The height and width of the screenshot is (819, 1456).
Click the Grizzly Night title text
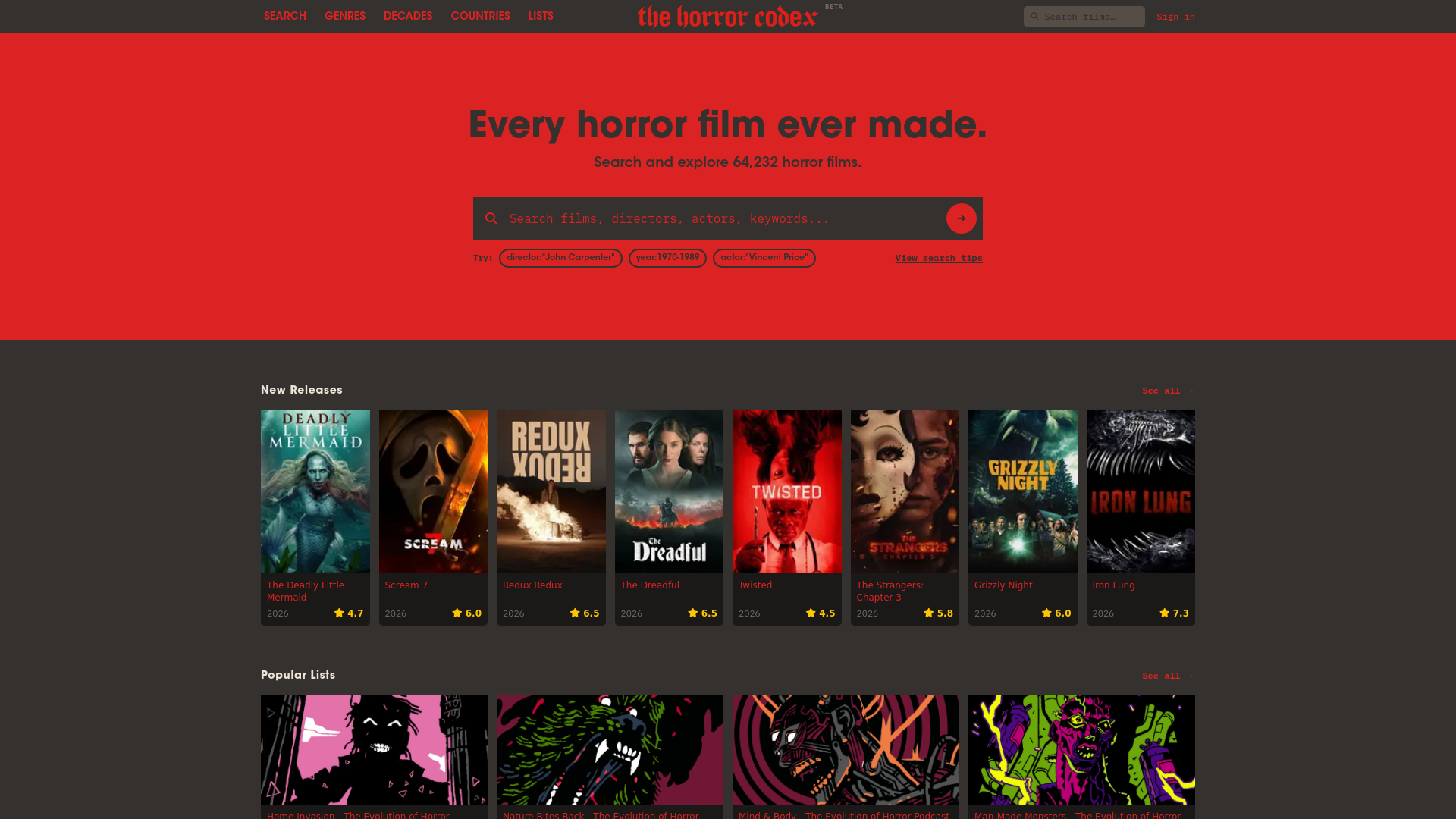point(1003,585)
